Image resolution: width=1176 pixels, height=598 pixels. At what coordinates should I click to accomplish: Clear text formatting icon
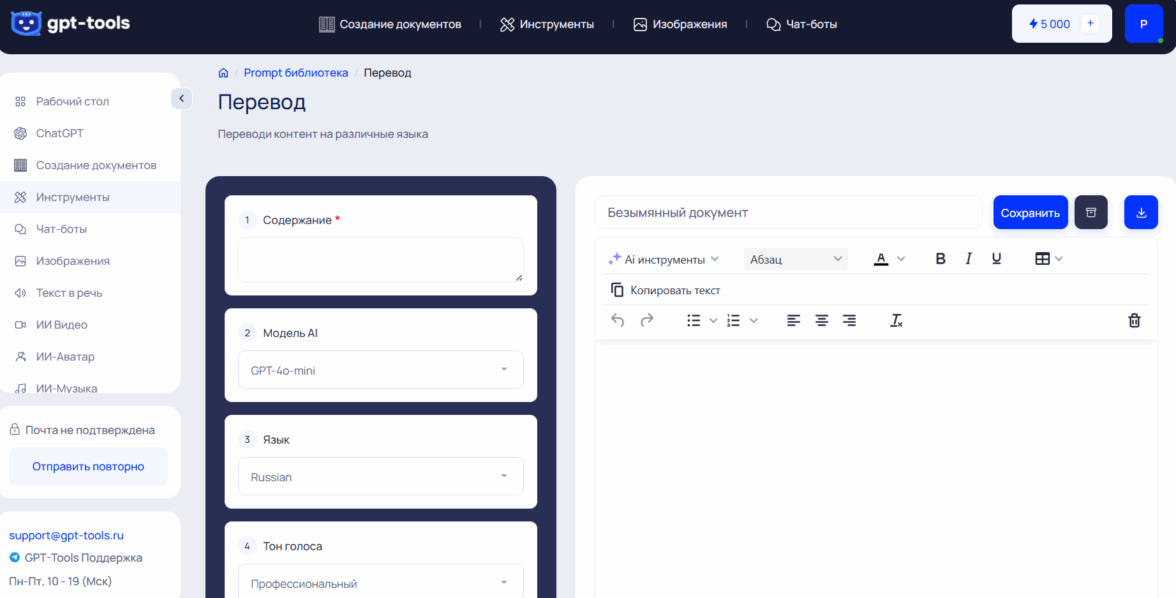coord(896,320)
